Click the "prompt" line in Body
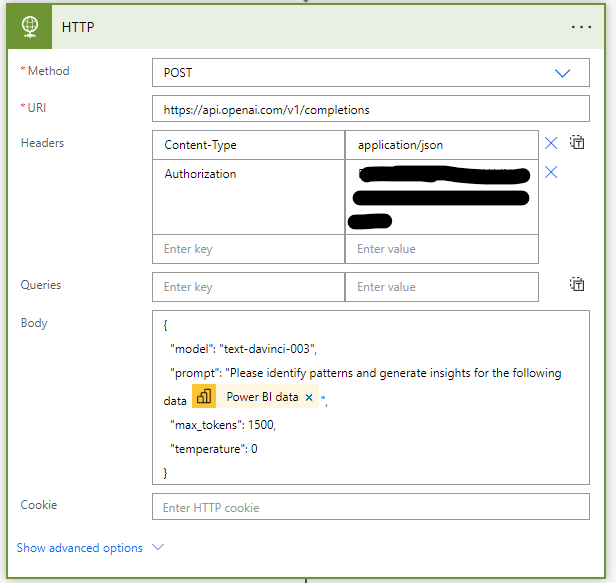The height and width of the screenshot is (583, 616). point(365,373)
